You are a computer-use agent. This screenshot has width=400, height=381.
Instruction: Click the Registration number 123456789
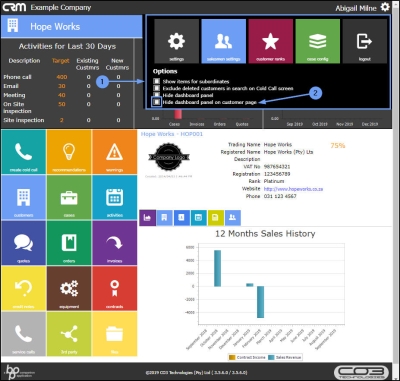click(277, 174)
